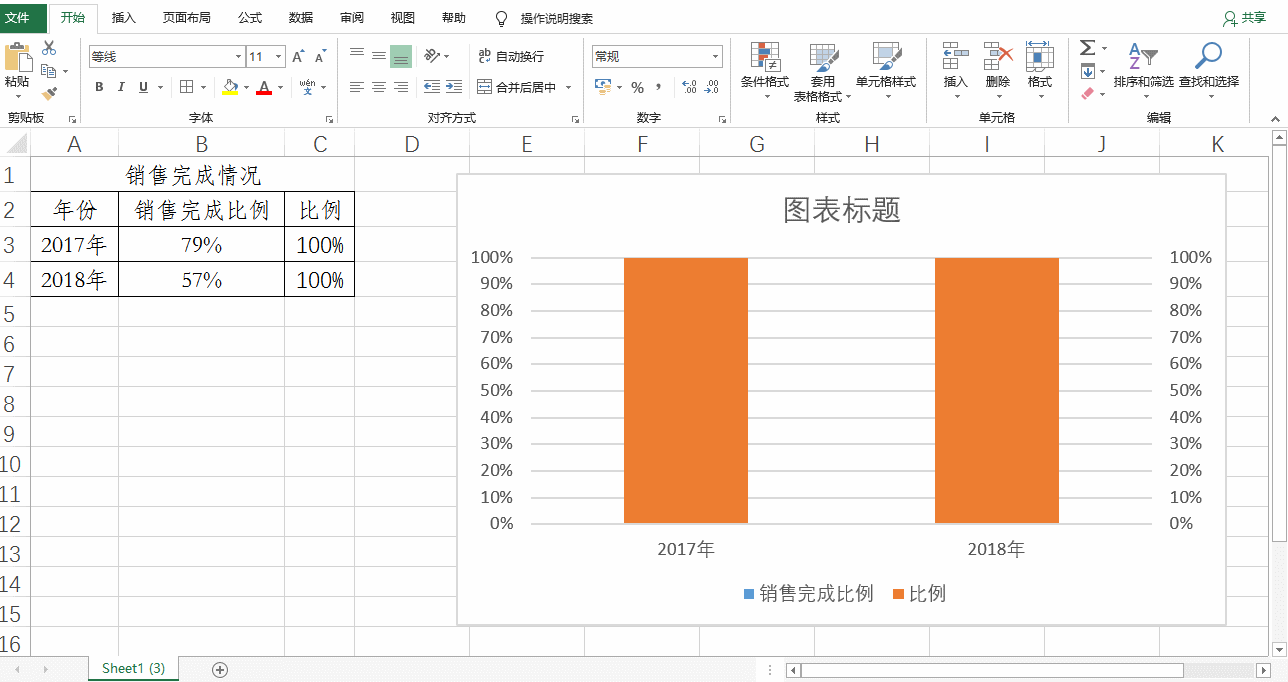Click the Borders grid icon
Viewport: 1288px width, 682px height.
[x=187, y=87]
